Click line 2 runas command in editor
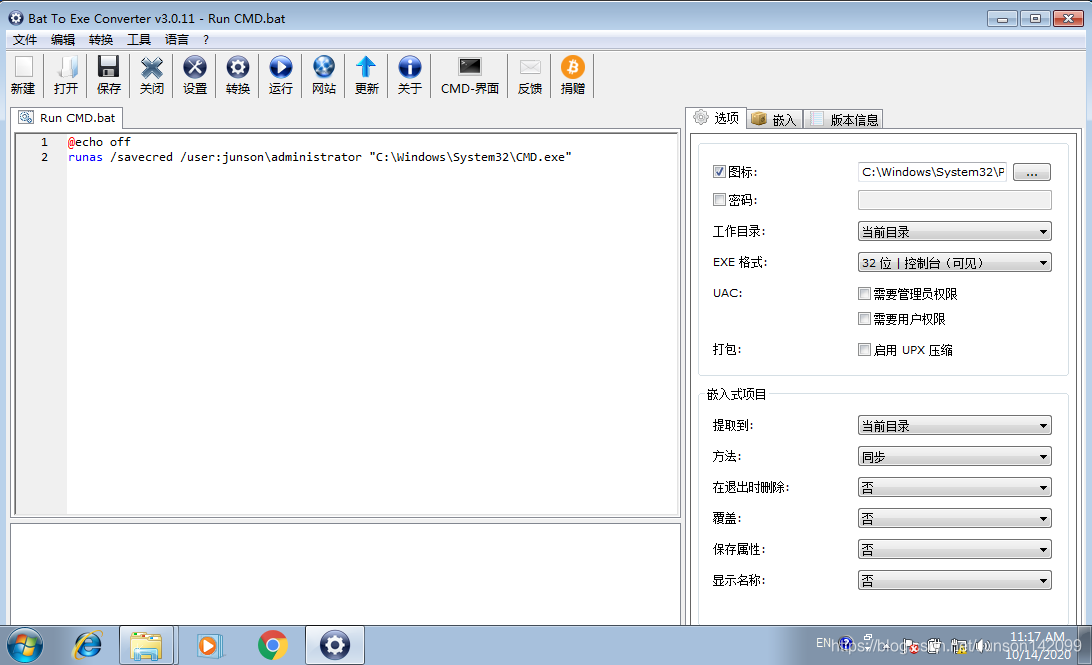This screenshot has height=665, width=1092. pos(320,157)
